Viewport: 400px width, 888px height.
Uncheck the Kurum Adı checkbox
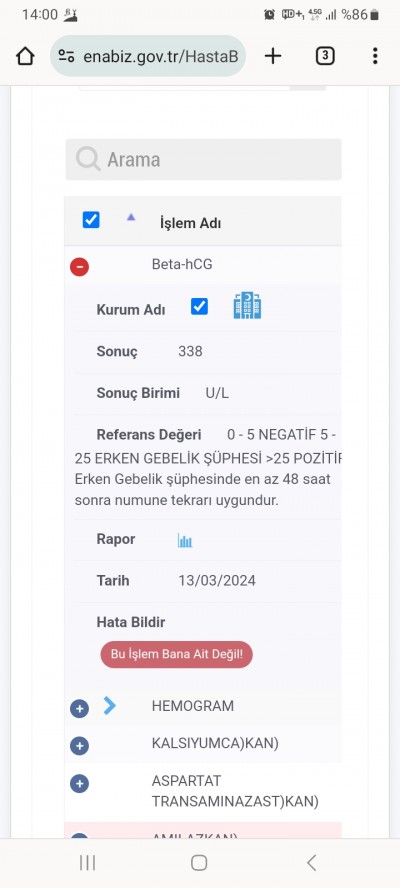pos(199,306)
